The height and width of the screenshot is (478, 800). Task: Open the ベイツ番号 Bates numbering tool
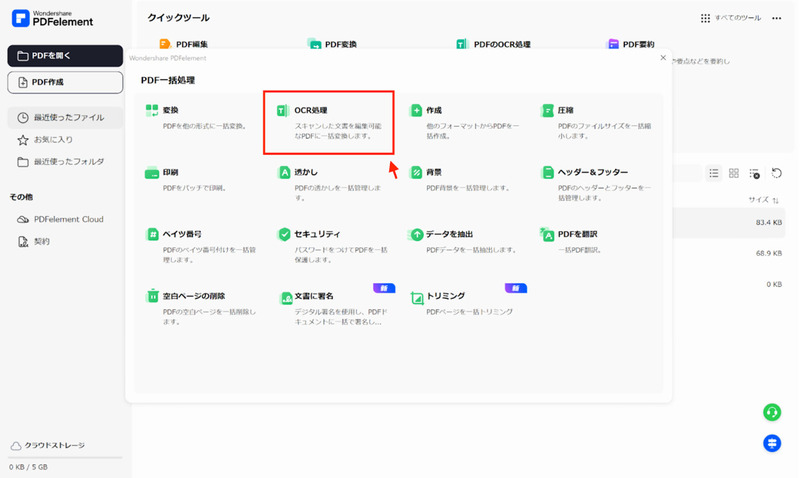tap(201, 246)
